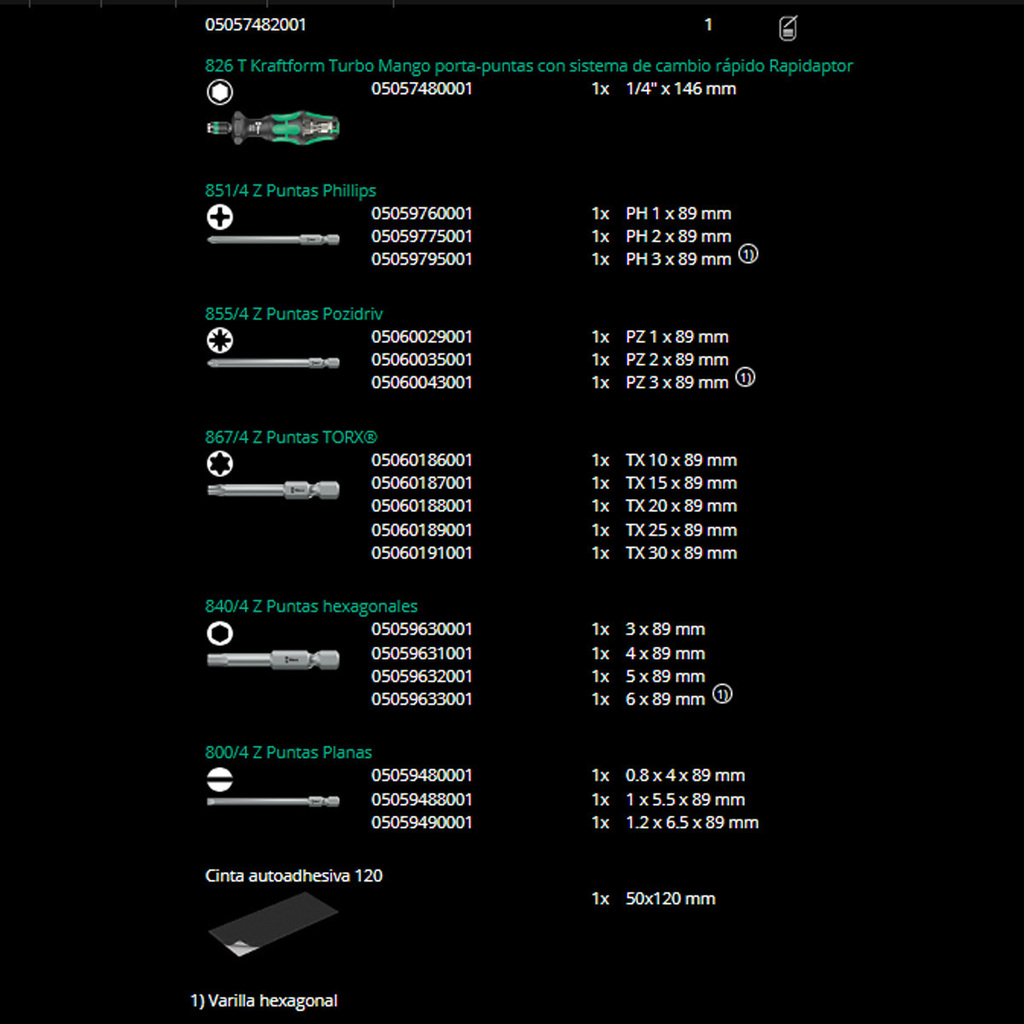
Task: Open the hexagonal bit product image
Action: (x=273, y=660)
